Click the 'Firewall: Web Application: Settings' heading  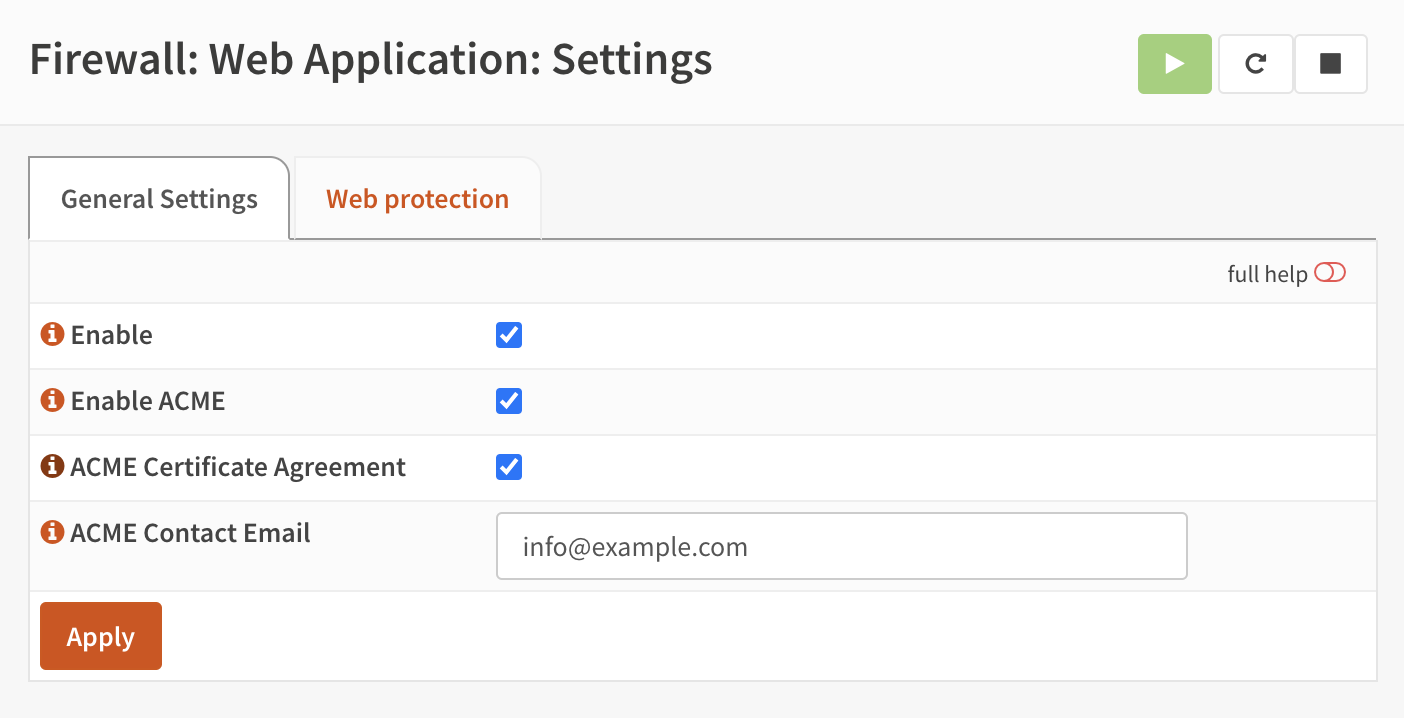click(x=371, y=60)
